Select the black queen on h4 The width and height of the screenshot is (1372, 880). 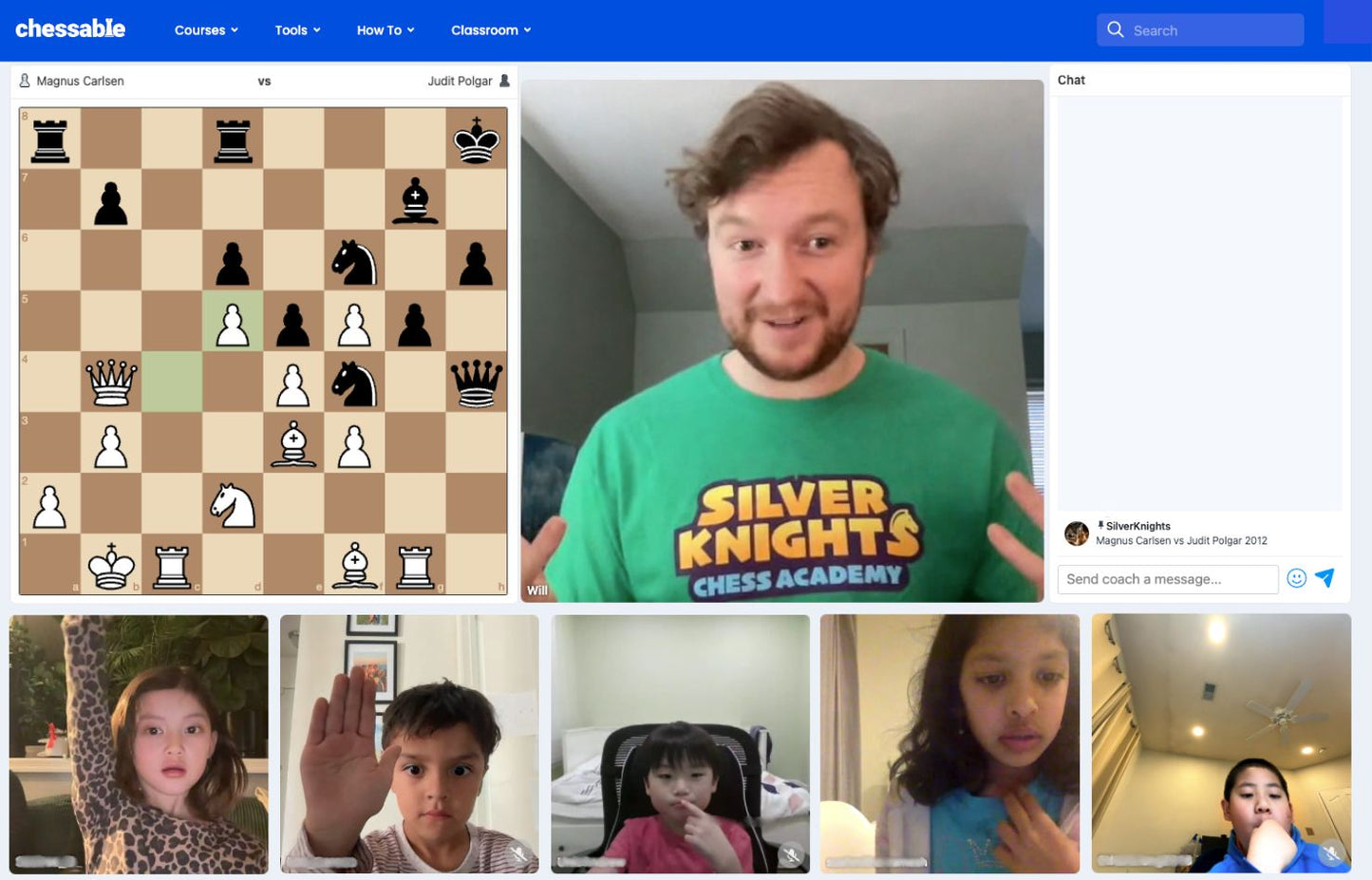click(476, 382)
